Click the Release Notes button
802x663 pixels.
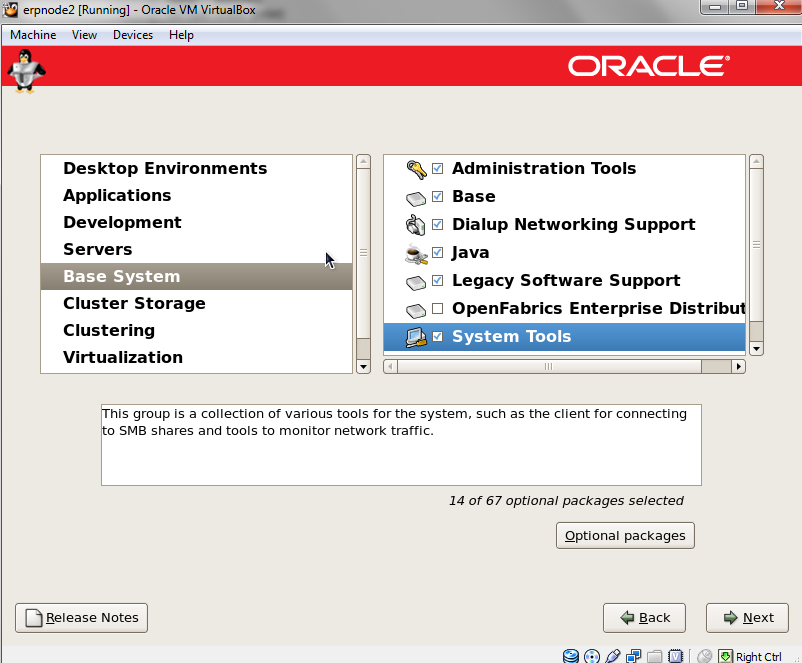tap(81, 618)
